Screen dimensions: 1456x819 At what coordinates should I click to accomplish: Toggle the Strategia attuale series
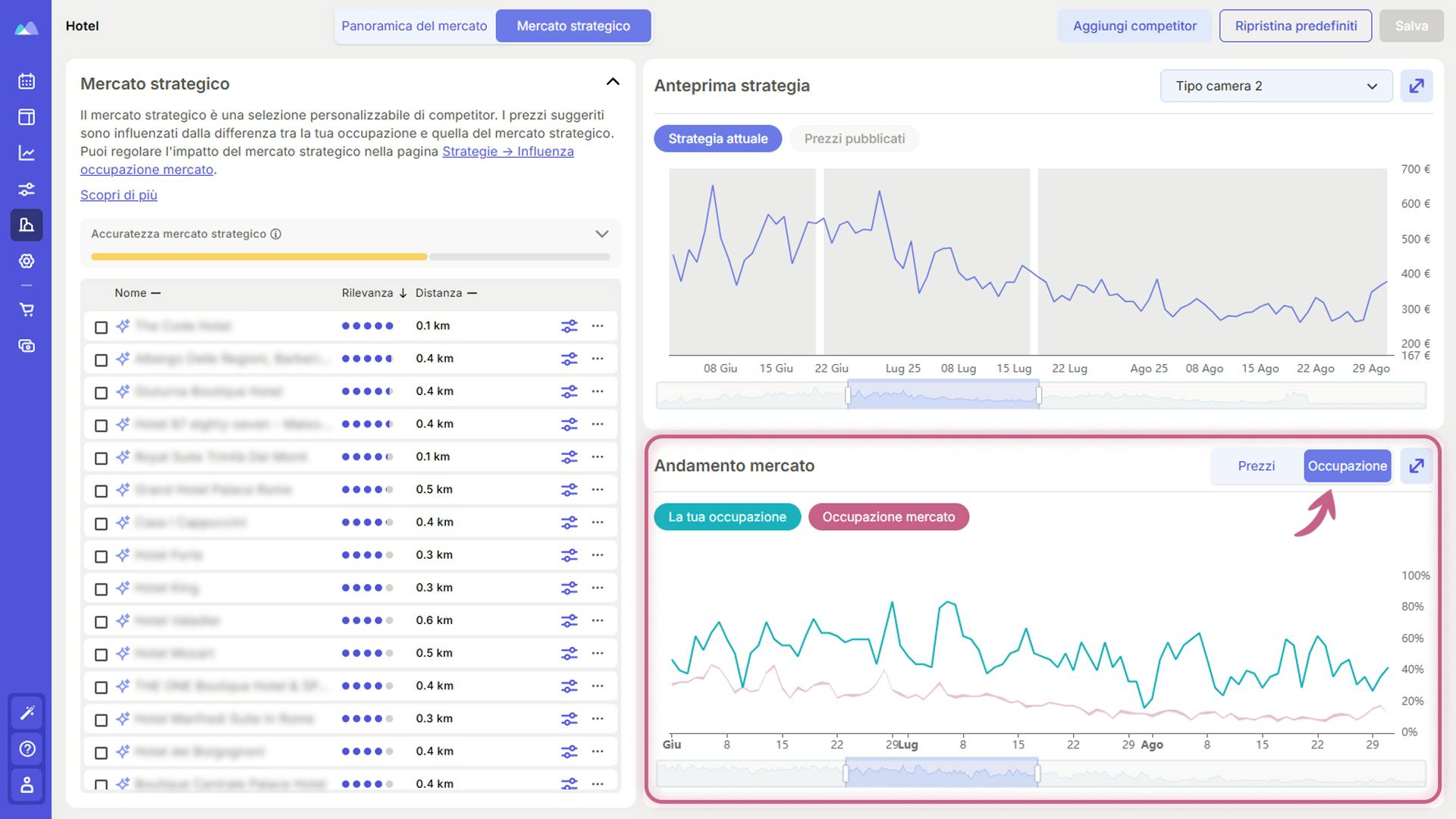pyautogui.click(x=717, y=139)
